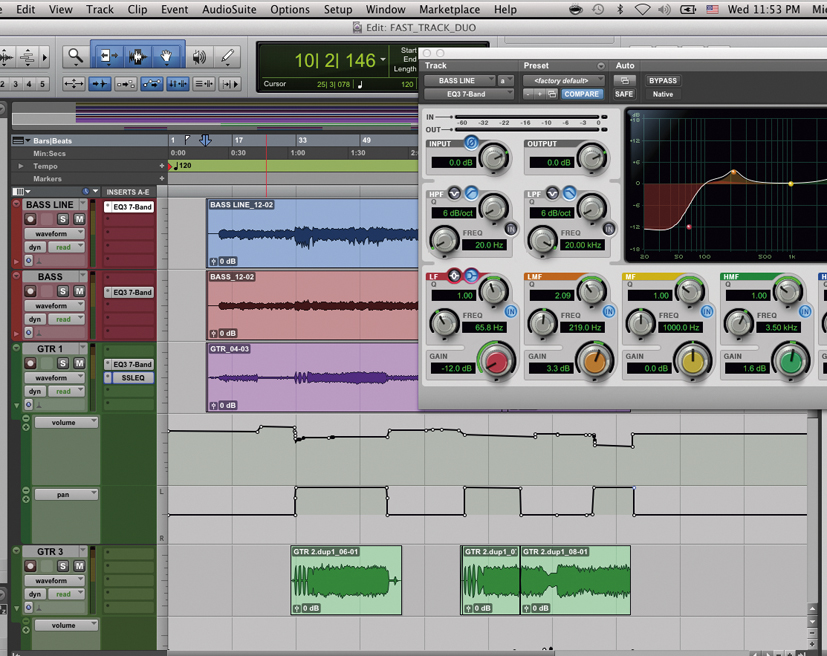Toggle the HPF band IN button

click(x=511, y=229)
